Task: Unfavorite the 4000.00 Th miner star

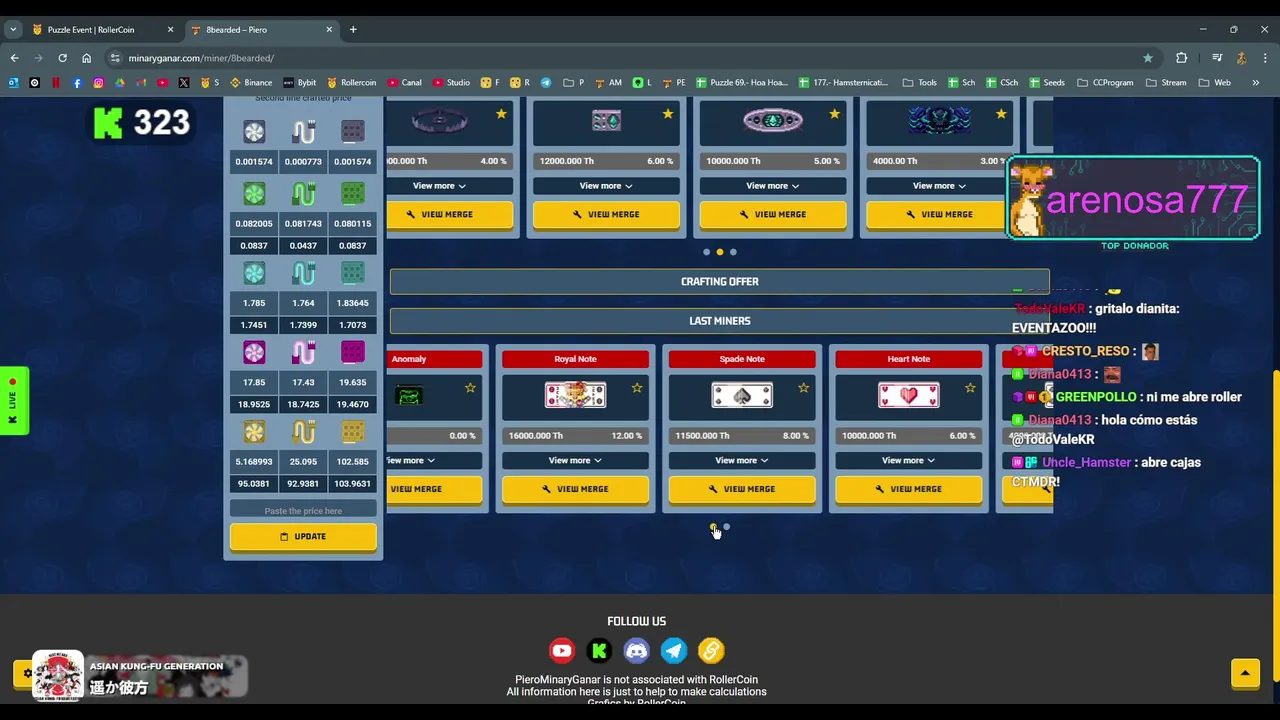Action: (x=1001, y=114)
